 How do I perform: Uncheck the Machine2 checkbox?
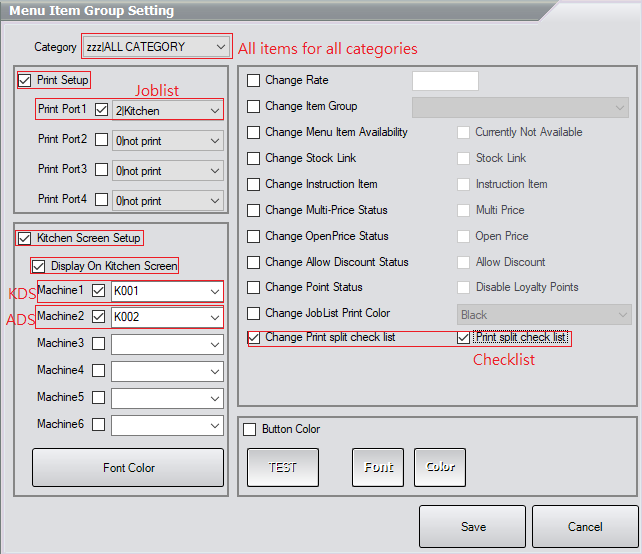99,317
